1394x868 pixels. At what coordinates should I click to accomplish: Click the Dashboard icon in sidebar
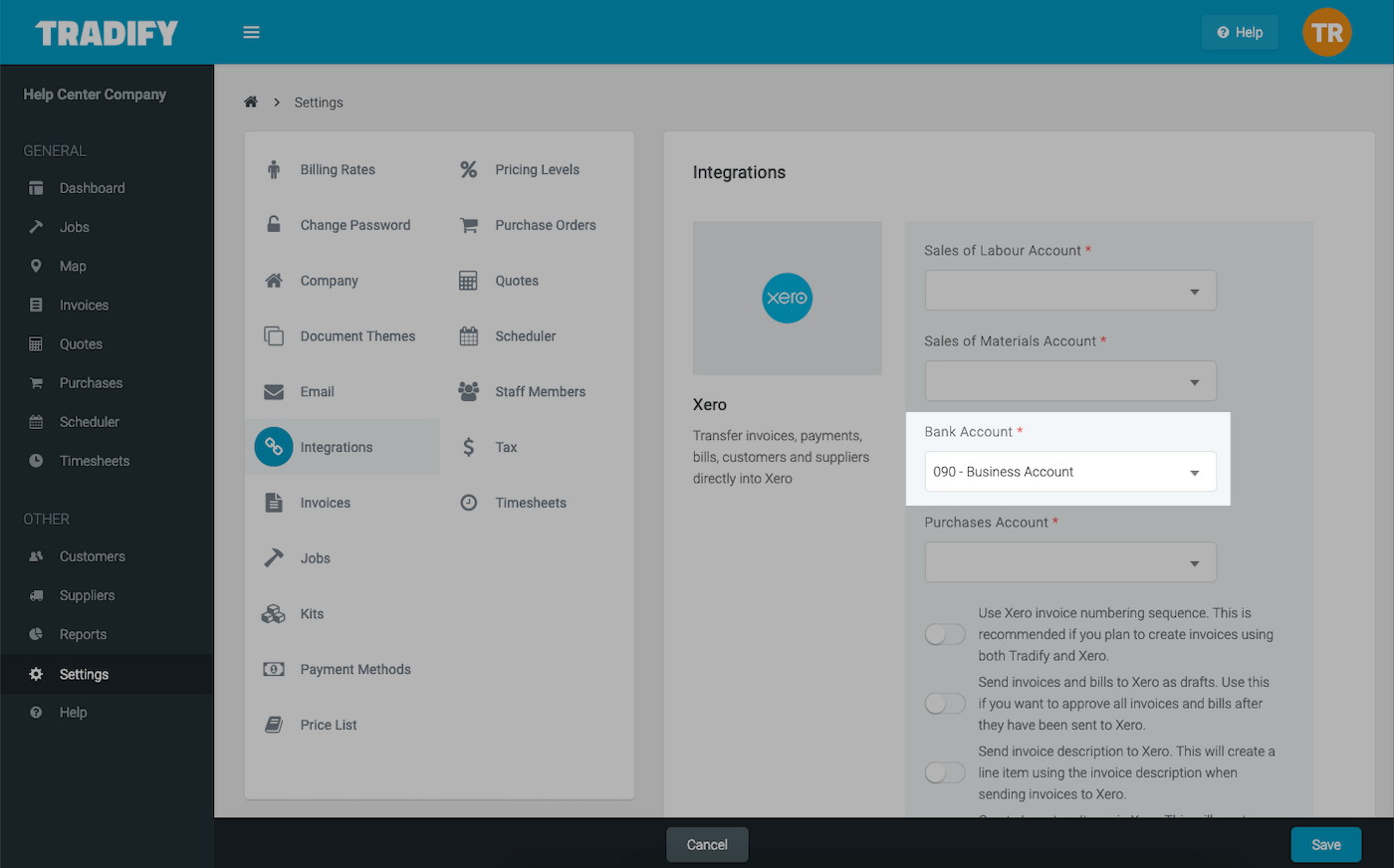[36, 188]
